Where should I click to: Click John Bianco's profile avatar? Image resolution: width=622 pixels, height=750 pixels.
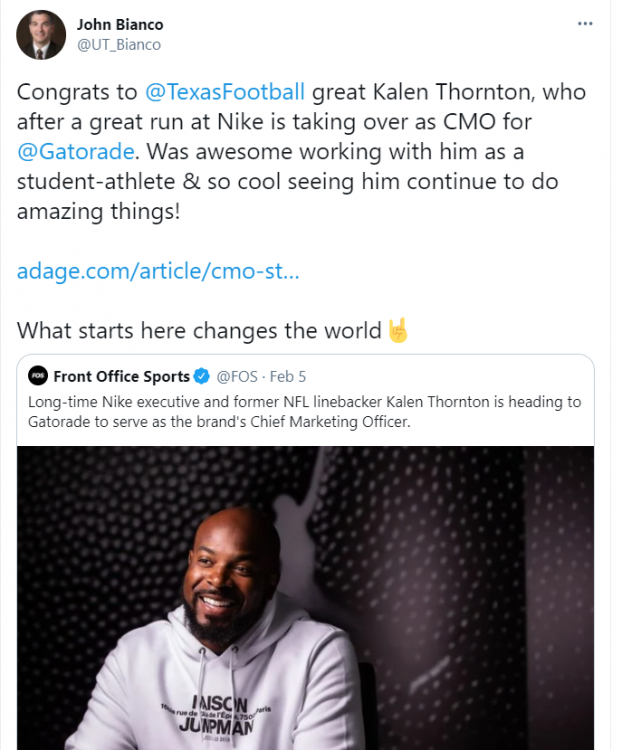[41, 35]
